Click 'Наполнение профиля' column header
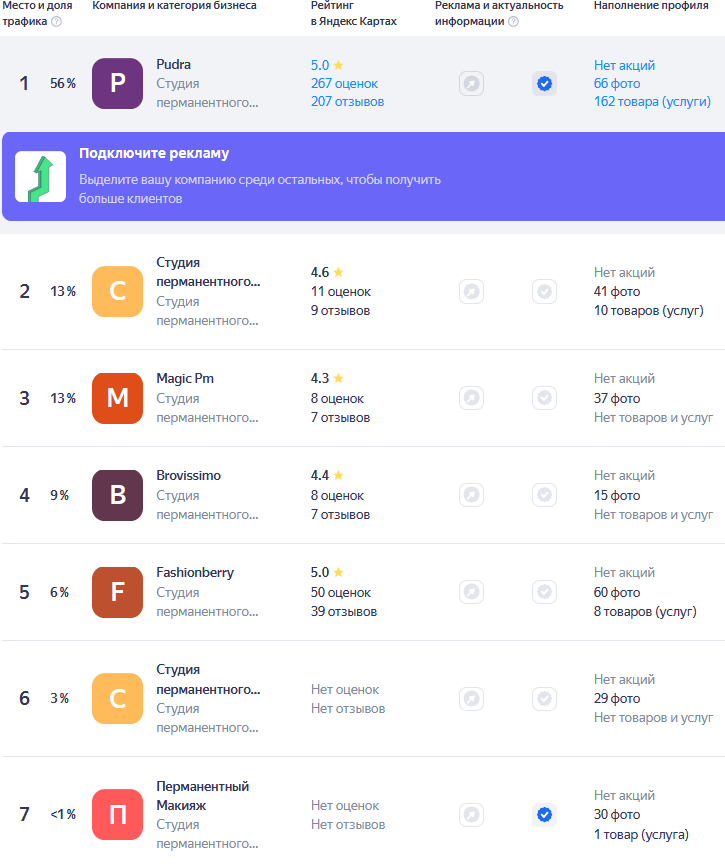This screenshot has height=864, width=725. click(651, 6)
